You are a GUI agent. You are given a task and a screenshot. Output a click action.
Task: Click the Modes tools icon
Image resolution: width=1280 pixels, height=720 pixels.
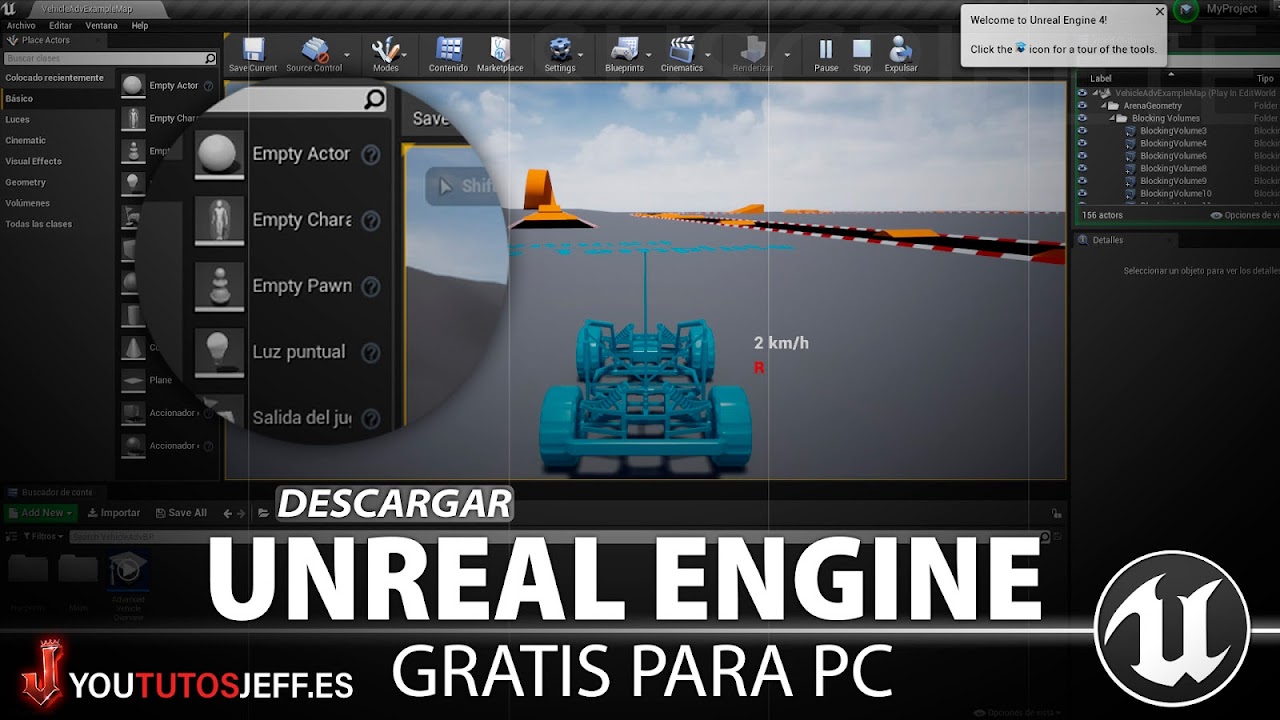pos(386,50)
